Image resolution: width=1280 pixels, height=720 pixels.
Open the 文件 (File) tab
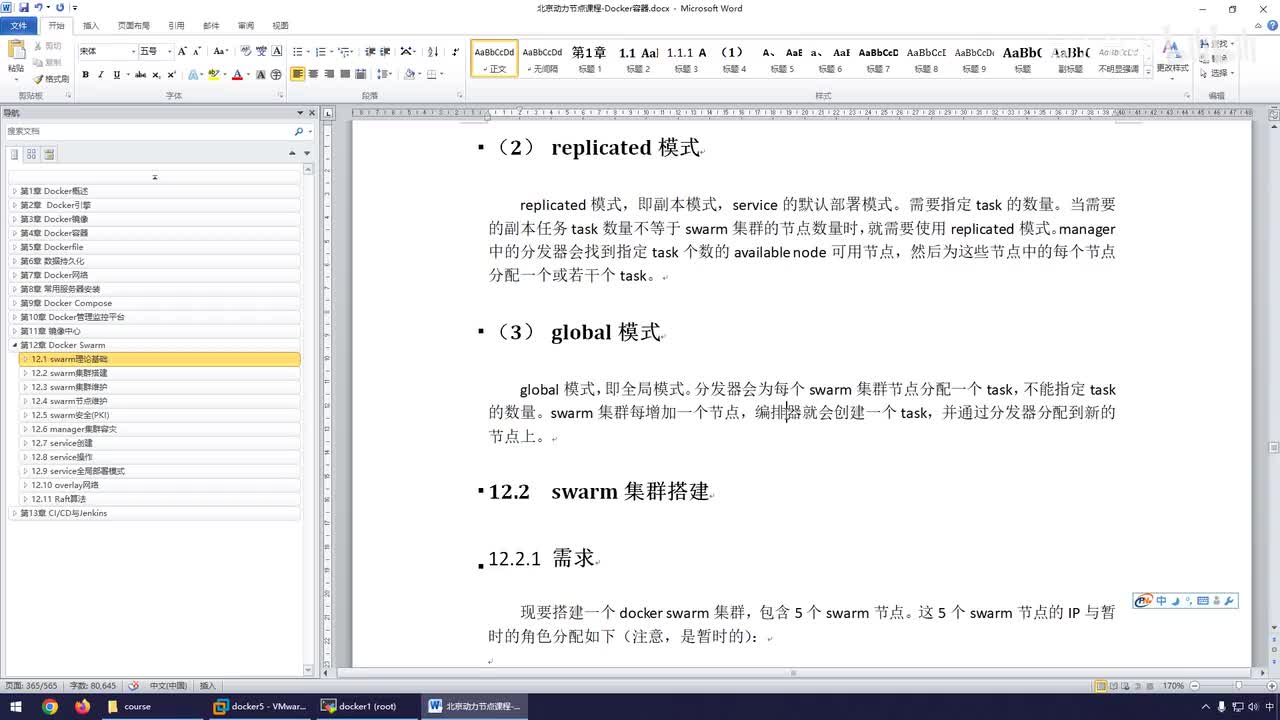tap(19, 25)
